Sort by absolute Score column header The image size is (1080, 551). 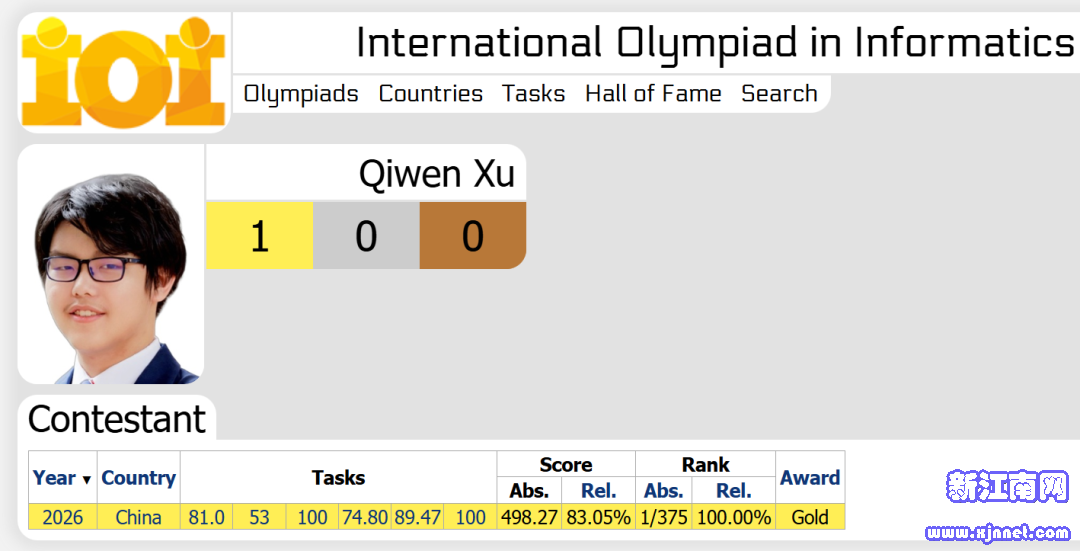pyautogui.click(x=529, y=490)
